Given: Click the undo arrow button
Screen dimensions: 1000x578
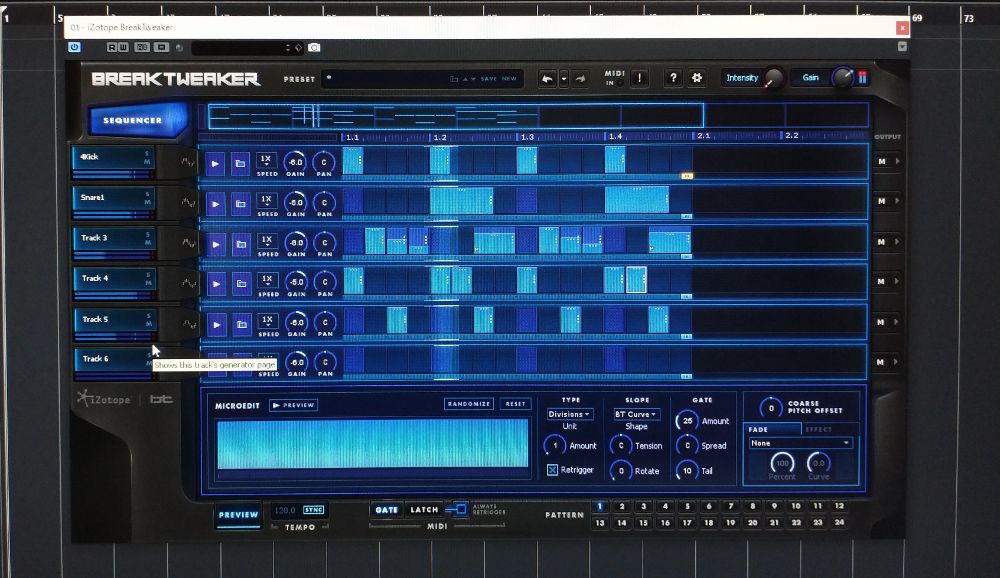Looking at the screenshot, I should click(547, 78).
